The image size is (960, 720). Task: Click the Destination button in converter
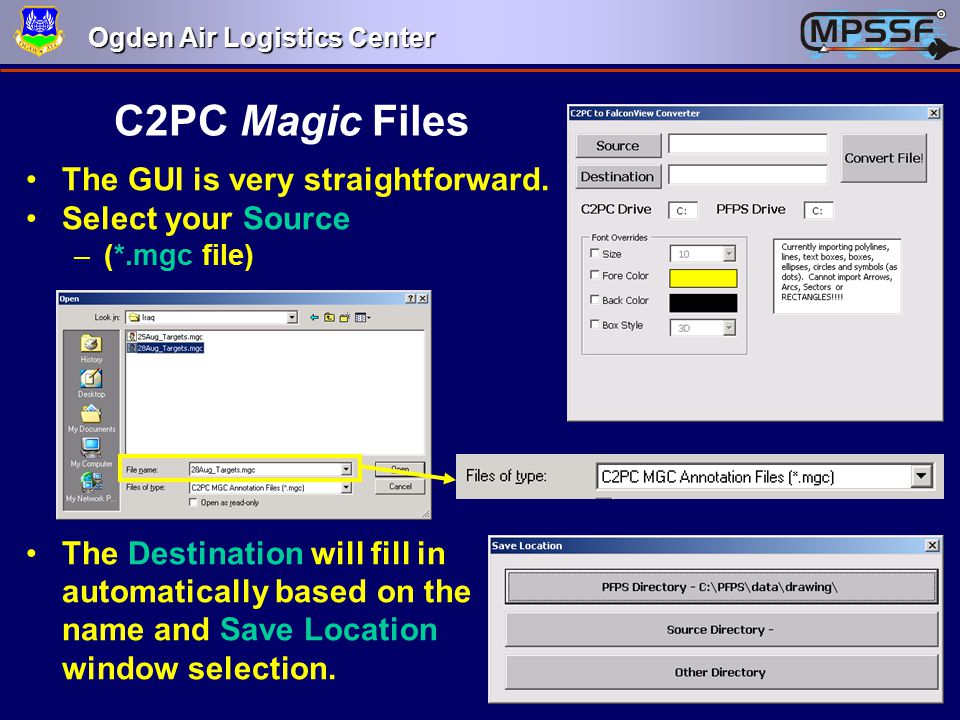618,176
